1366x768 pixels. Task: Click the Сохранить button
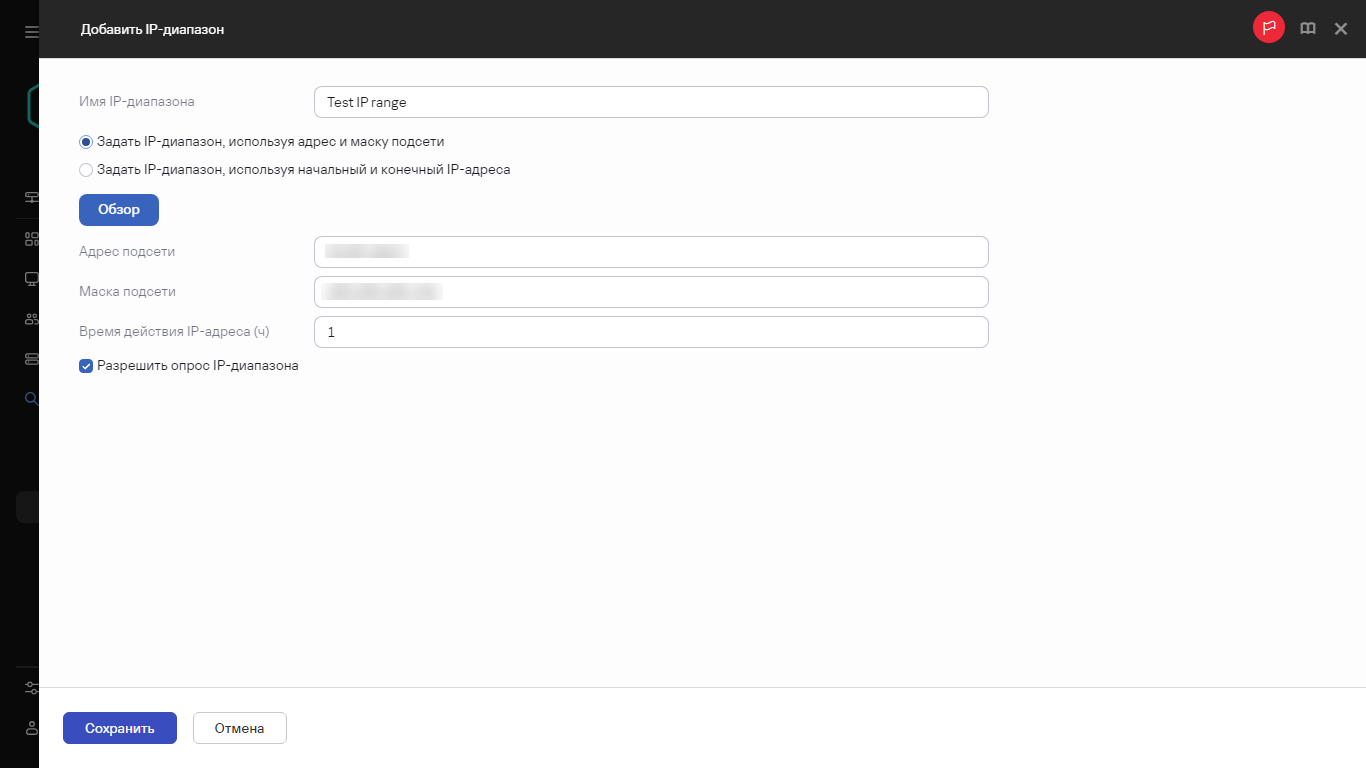120,728
